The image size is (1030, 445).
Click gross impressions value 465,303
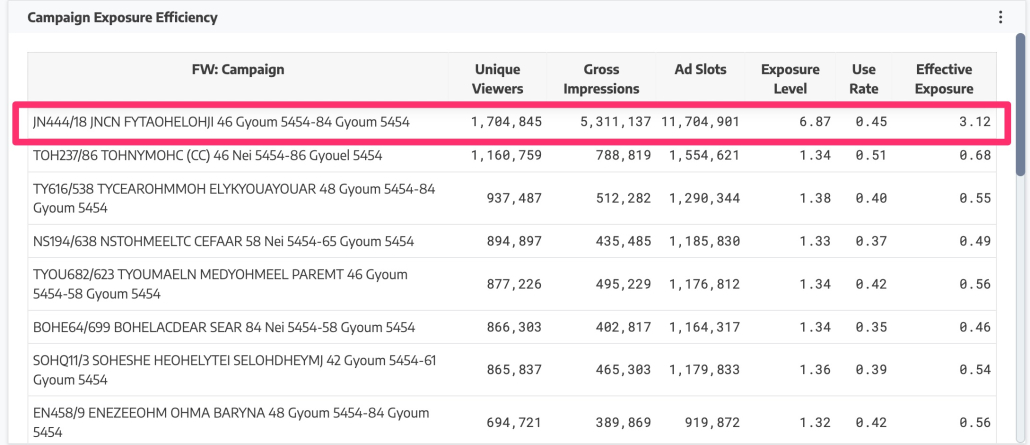(x=621, y=369)
